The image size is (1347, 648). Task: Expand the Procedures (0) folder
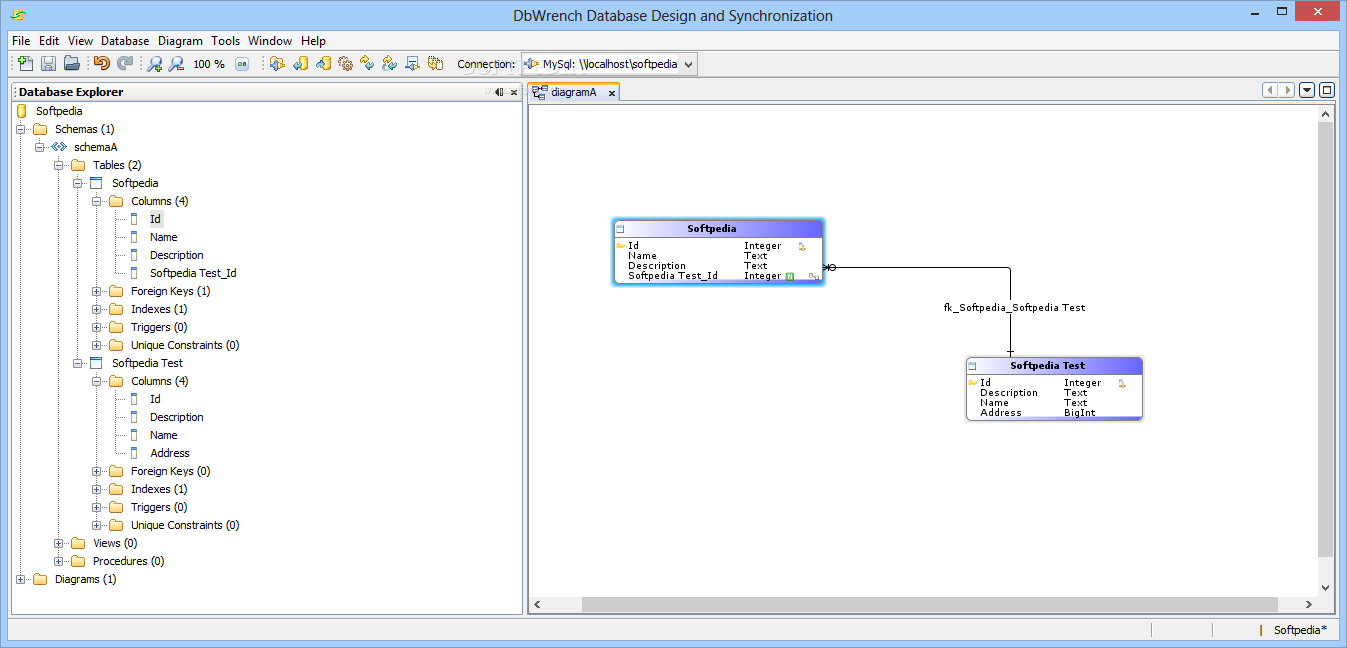pyautogui.click(x=59, y=561)
